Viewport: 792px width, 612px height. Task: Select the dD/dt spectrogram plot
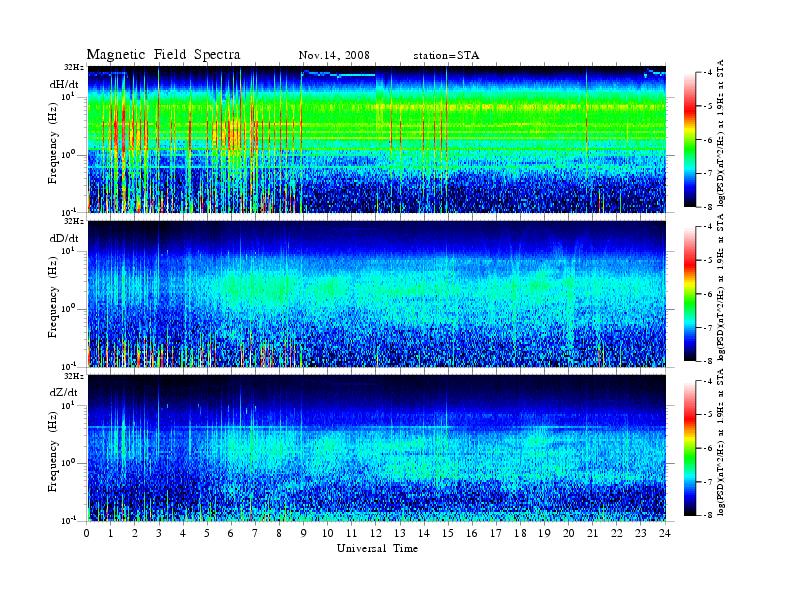tap(377, 294)
